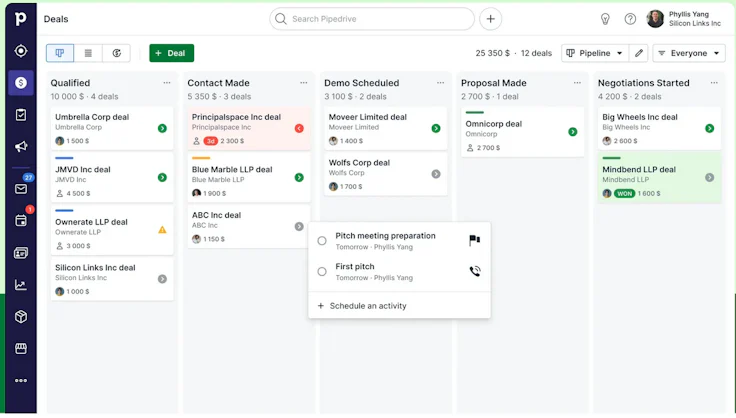Switch to pipeline board view
The height and width of the screenshot is (418, 736).
(x=60, y=53)
